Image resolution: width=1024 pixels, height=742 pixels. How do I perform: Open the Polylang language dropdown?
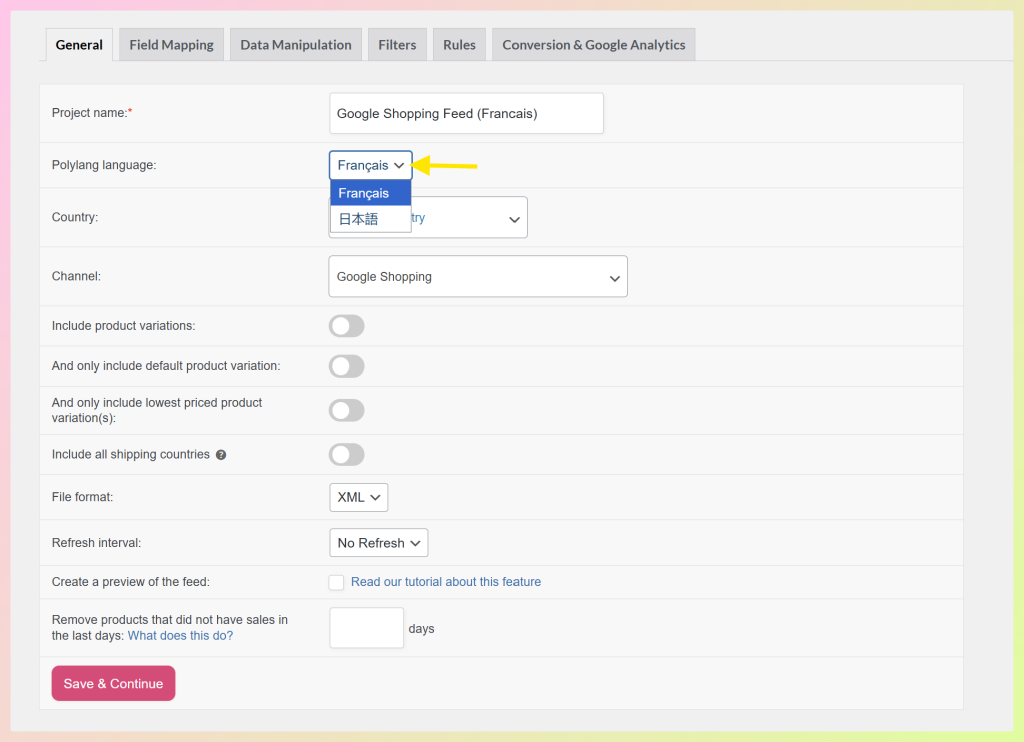370,165
